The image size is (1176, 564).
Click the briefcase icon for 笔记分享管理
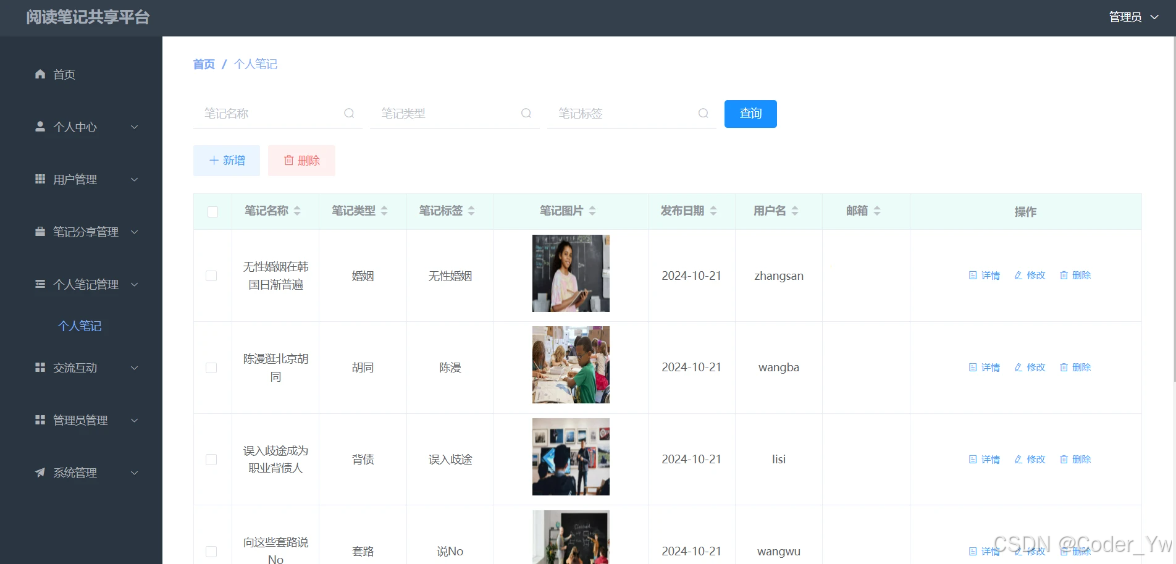[x=40, y=232]
